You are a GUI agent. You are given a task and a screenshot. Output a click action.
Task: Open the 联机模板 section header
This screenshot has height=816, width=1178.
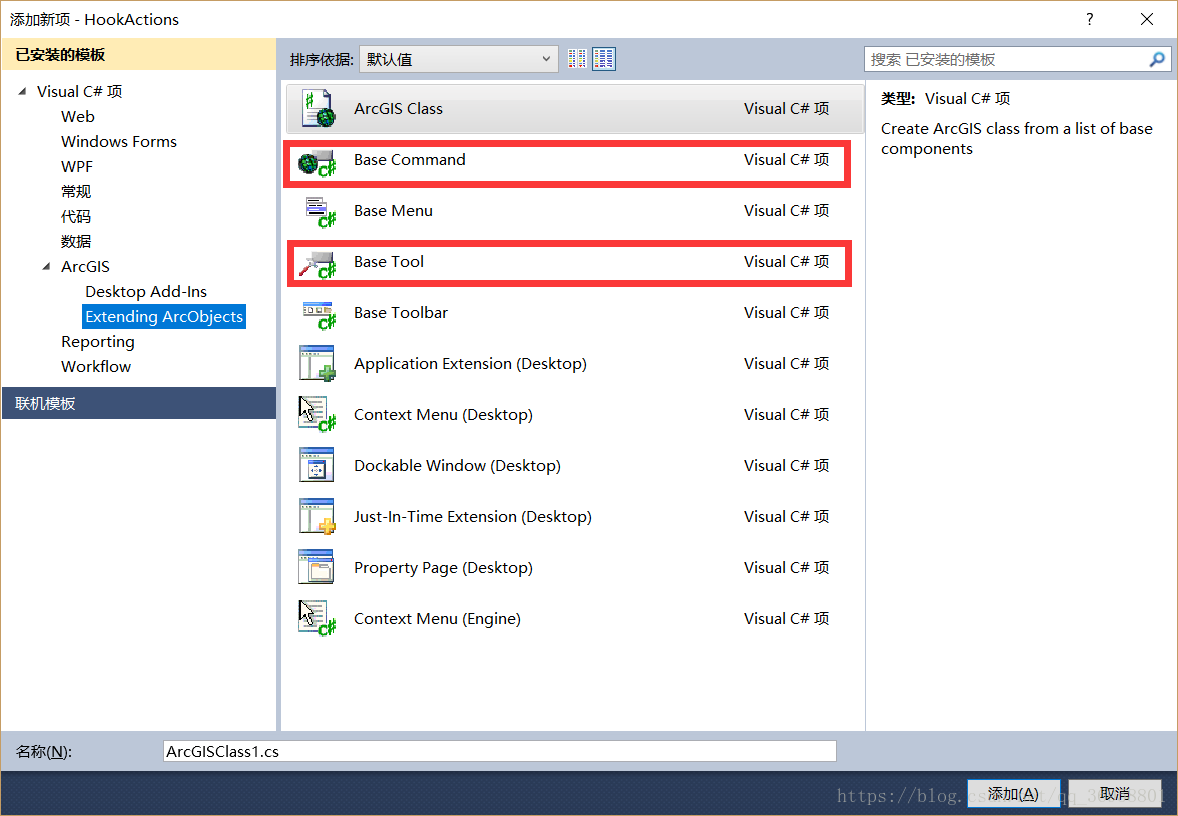[x=139, y=403]
